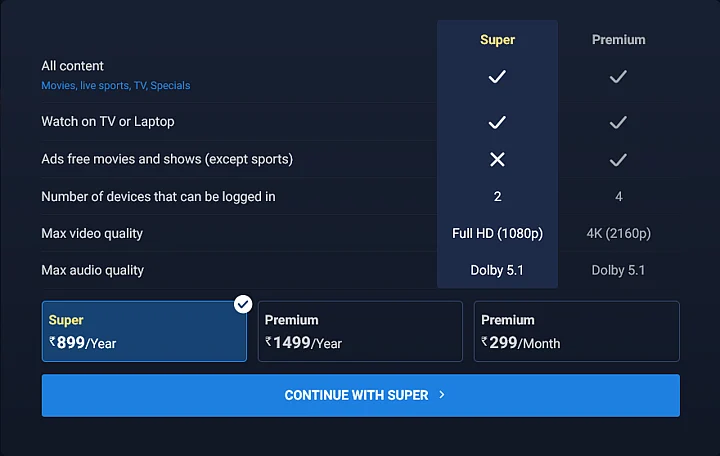Click the Max video quality row label
Image resolution: width=720 pixels, height=456 pixels.
[92, 233]
